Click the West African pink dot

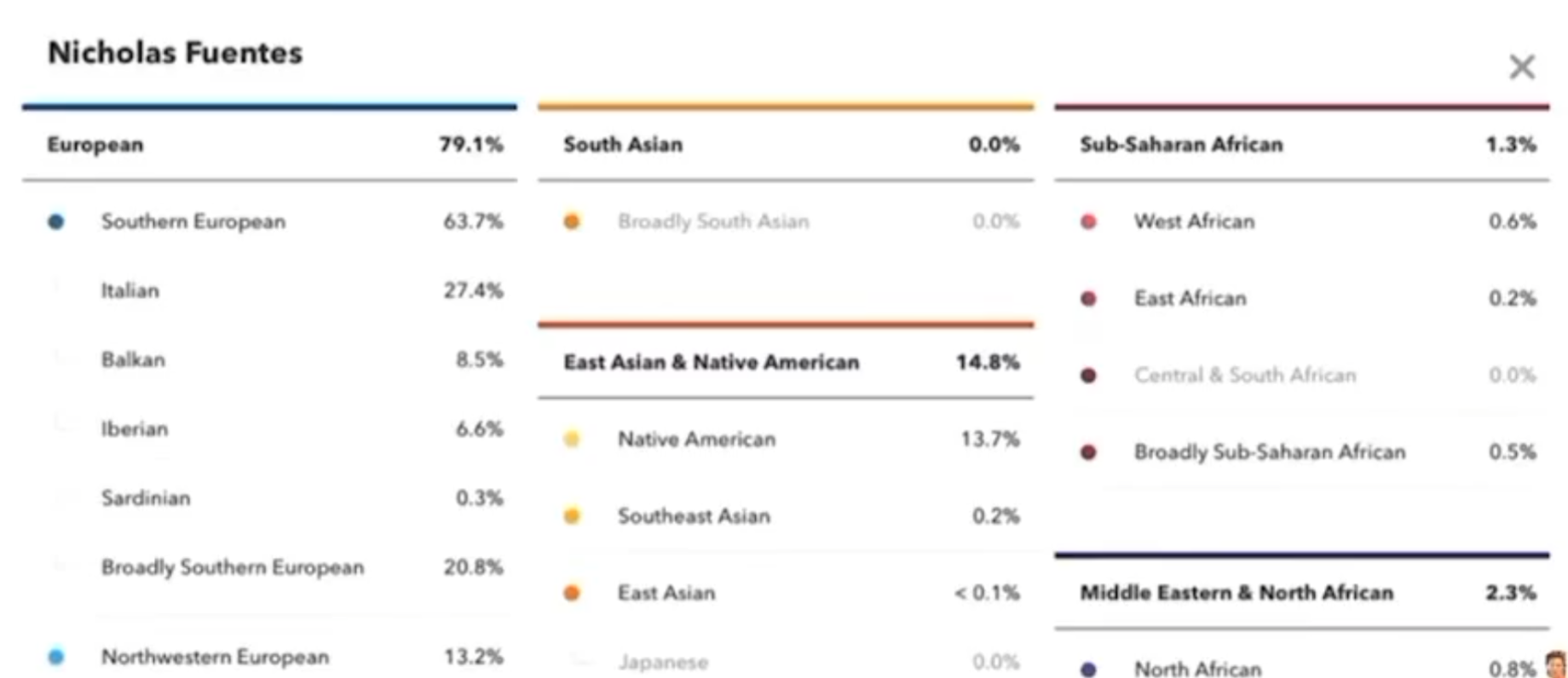tap(1088, 222)
